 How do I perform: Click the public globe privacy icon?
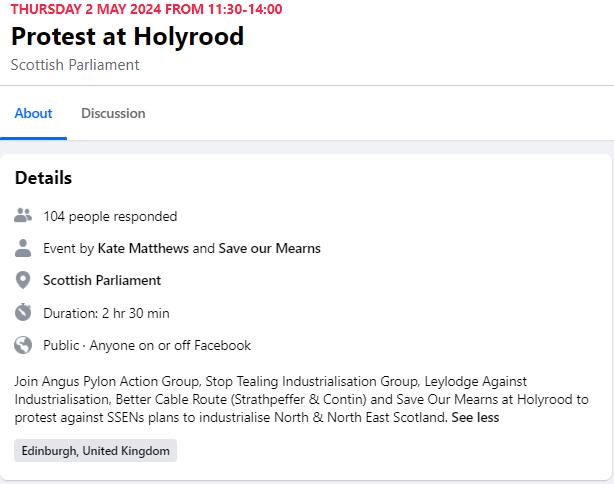23,345
